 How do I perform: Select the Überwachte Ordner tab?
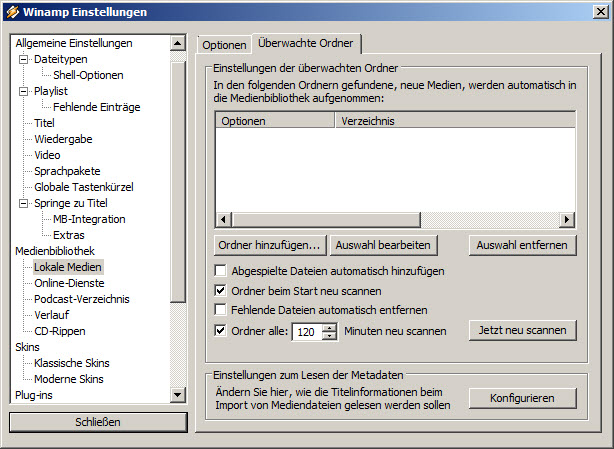305,43
